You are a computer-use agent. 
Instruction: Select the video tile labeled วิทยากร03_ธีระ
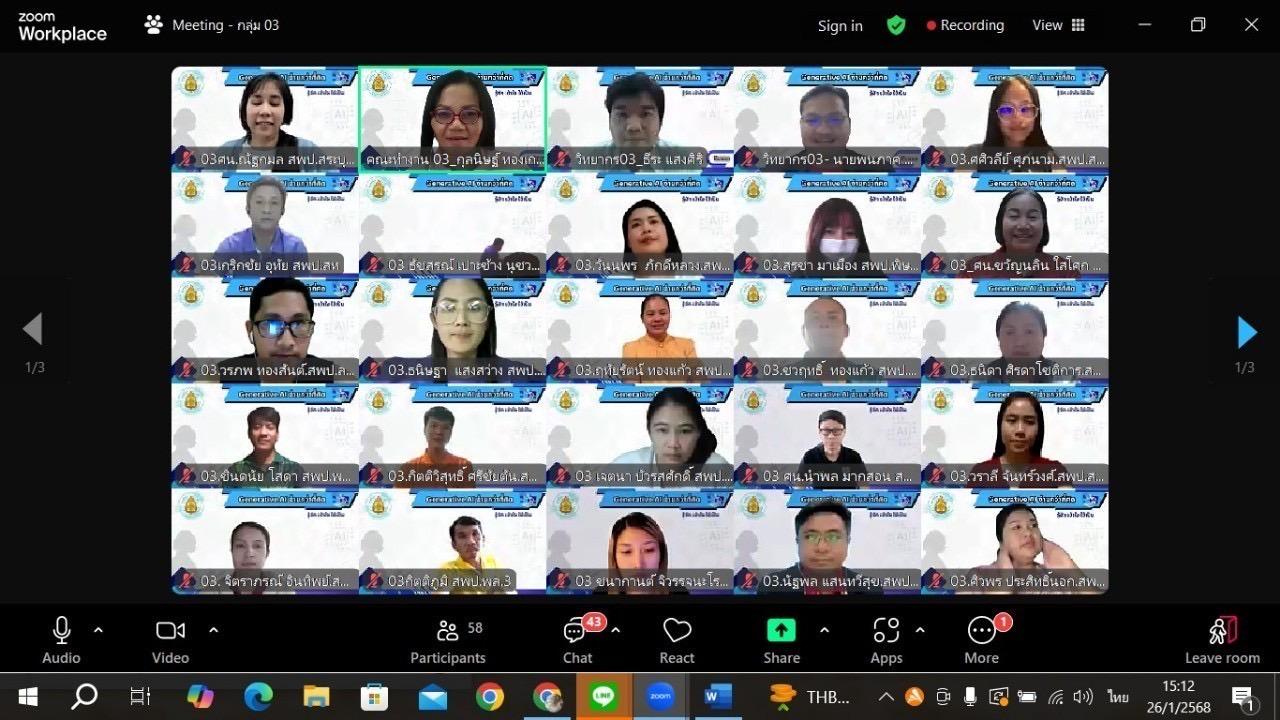pyautogui.click(x=640, y=120)
